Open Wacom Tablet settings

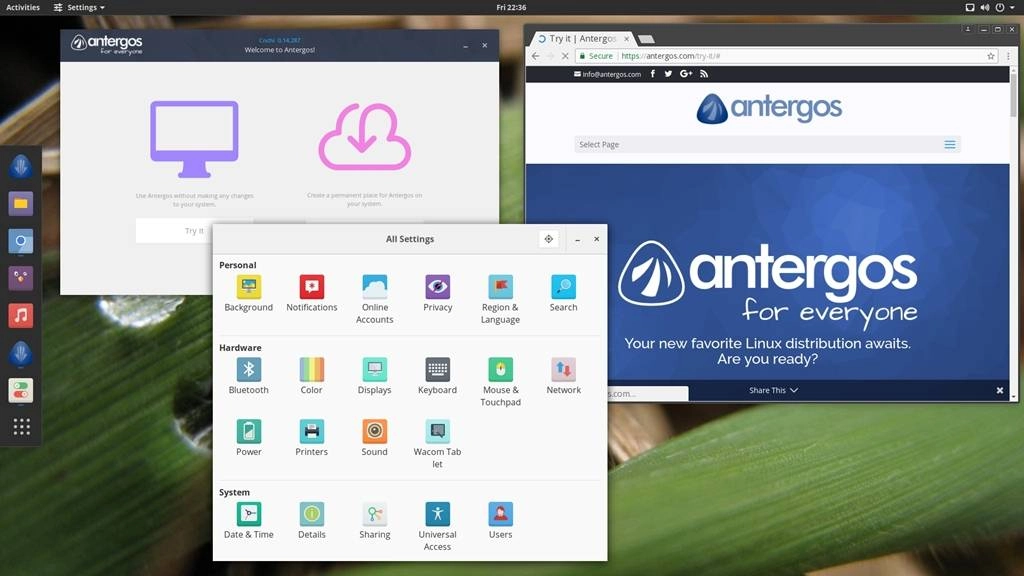click(438, 444)
